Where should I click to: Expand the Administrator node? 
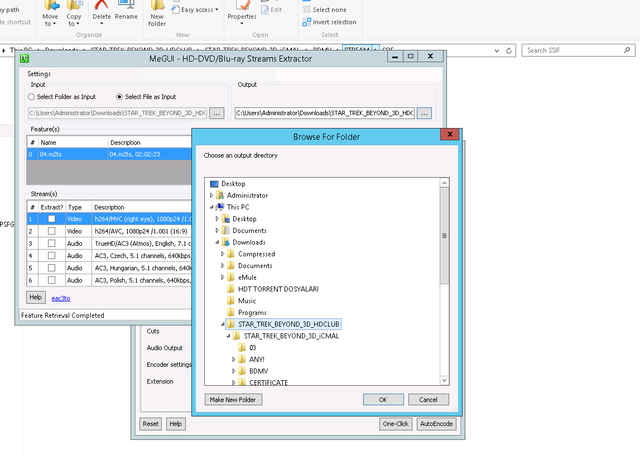211,196
